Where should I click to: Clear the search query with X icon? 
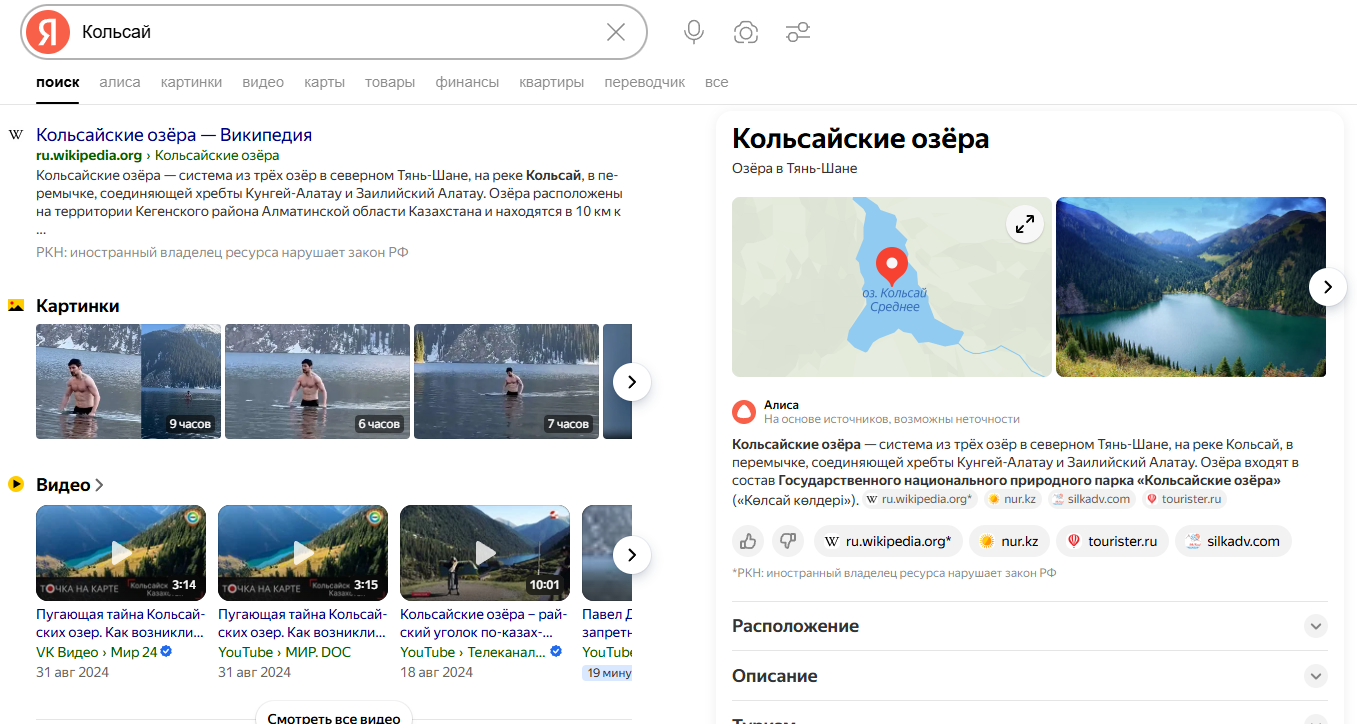pyautogui.click(x=616, y=32)
